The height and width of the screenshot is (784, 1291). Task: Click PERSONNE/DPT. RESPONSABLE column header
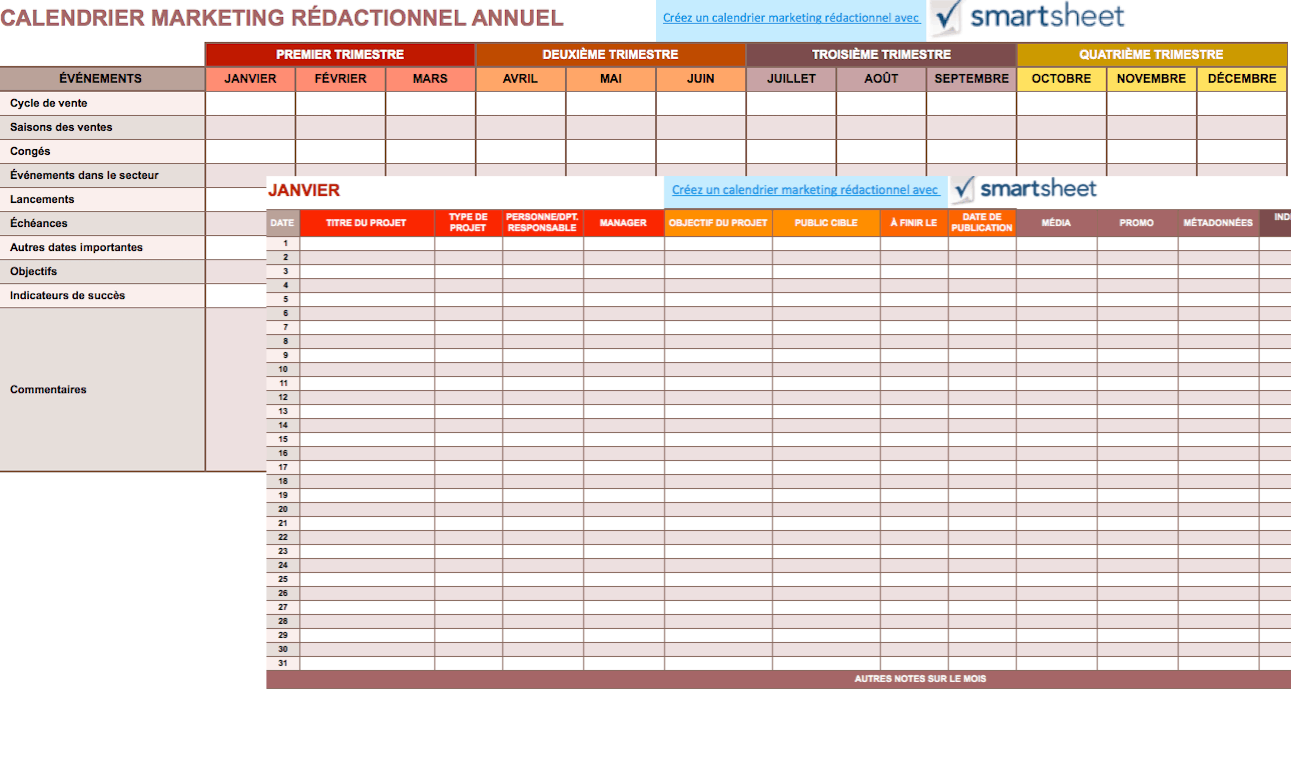click(543, 223)
